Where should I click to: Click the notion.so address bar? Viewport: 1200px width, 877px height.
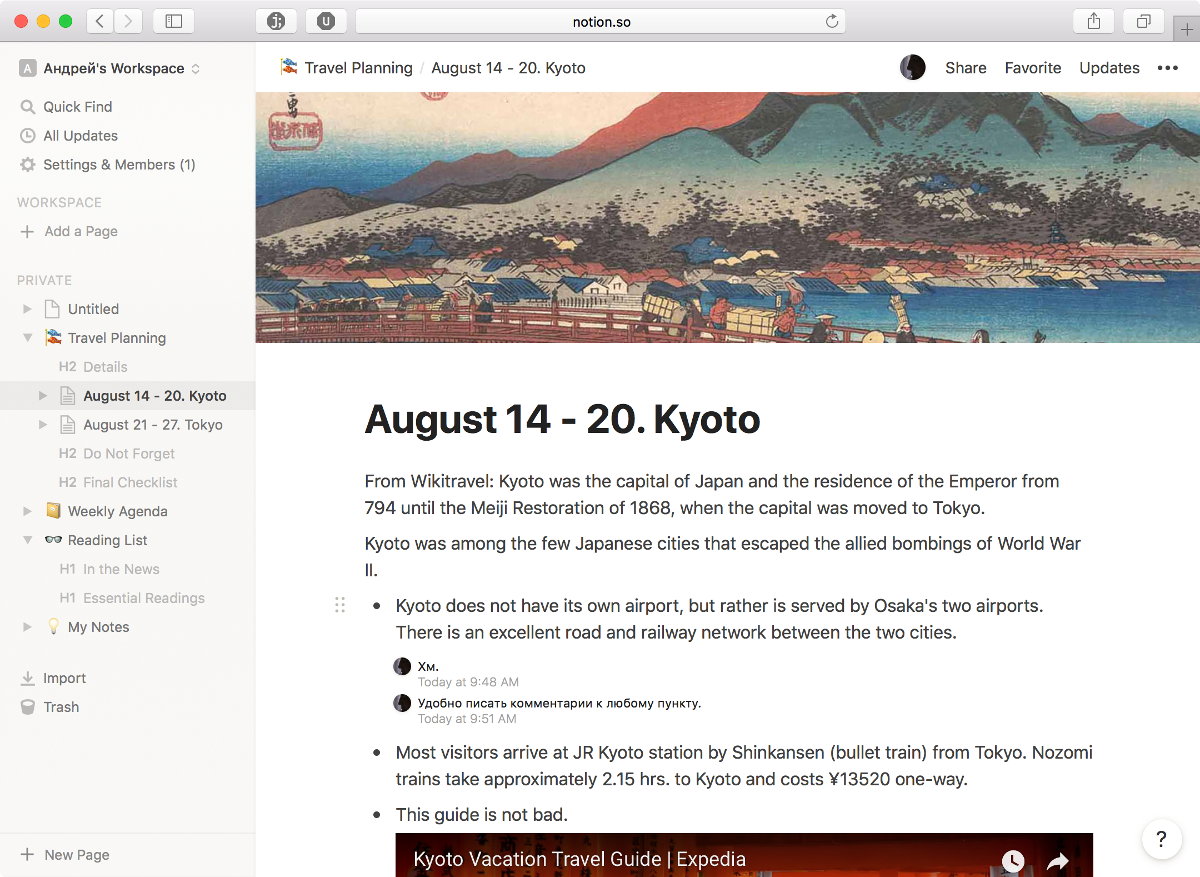pyautogui.click(x=601, y=21)
